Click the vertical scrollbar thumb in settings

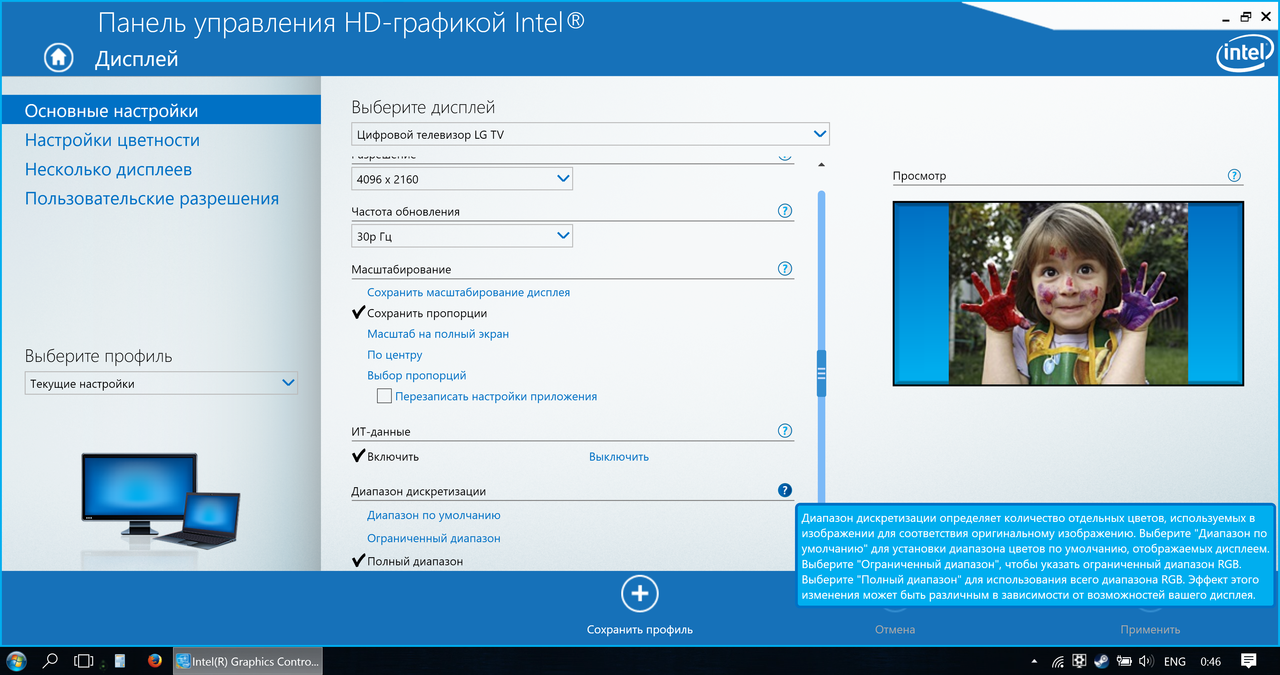point(822,372)
